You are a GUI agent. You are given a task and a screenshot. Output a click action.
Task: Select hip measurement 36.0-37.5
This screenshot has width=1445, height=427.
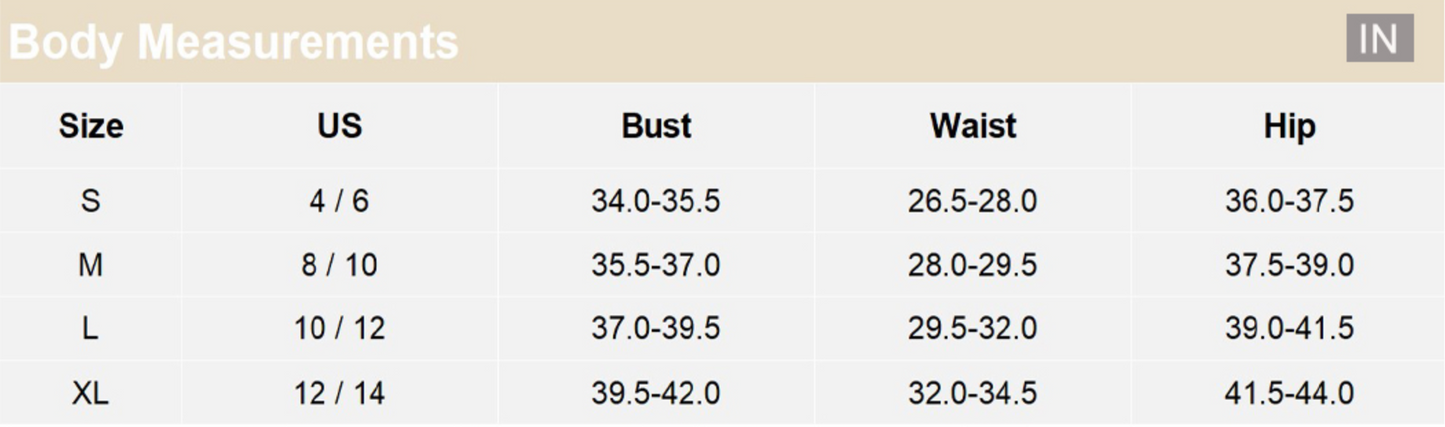[1289, 201]
